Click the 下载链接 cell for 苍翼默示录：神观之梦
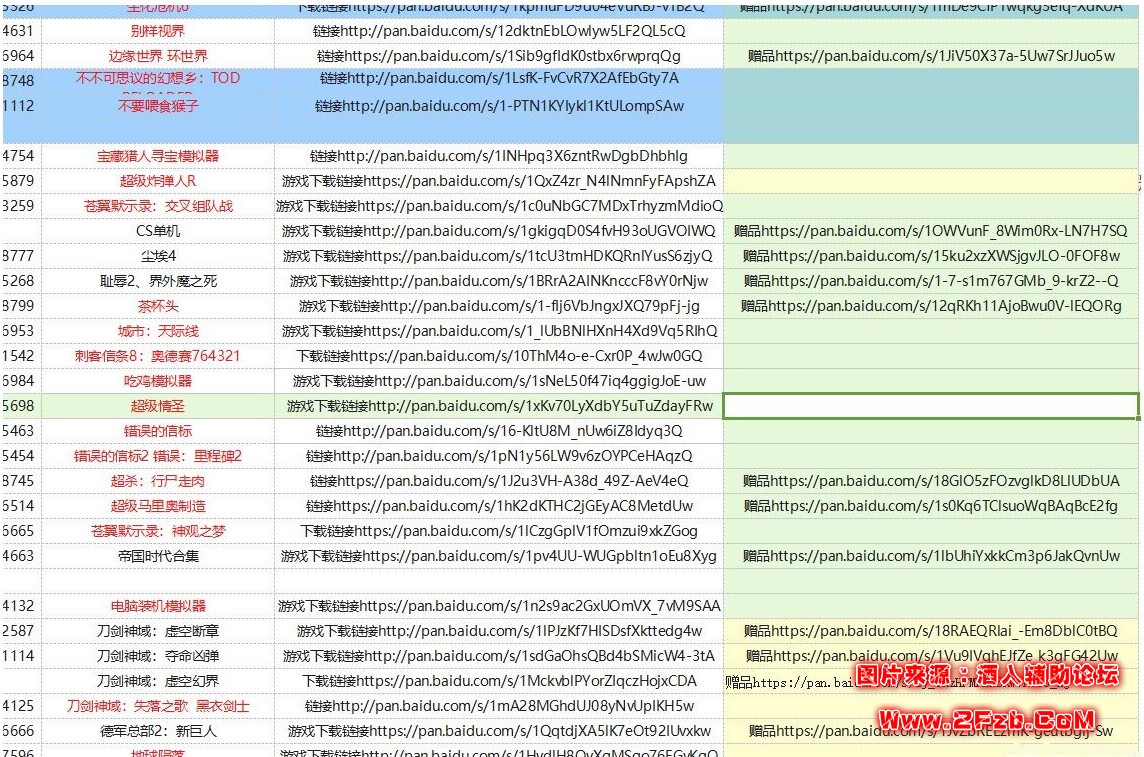The width and height of the screenshot is (1144, 757). pos(499,532)
